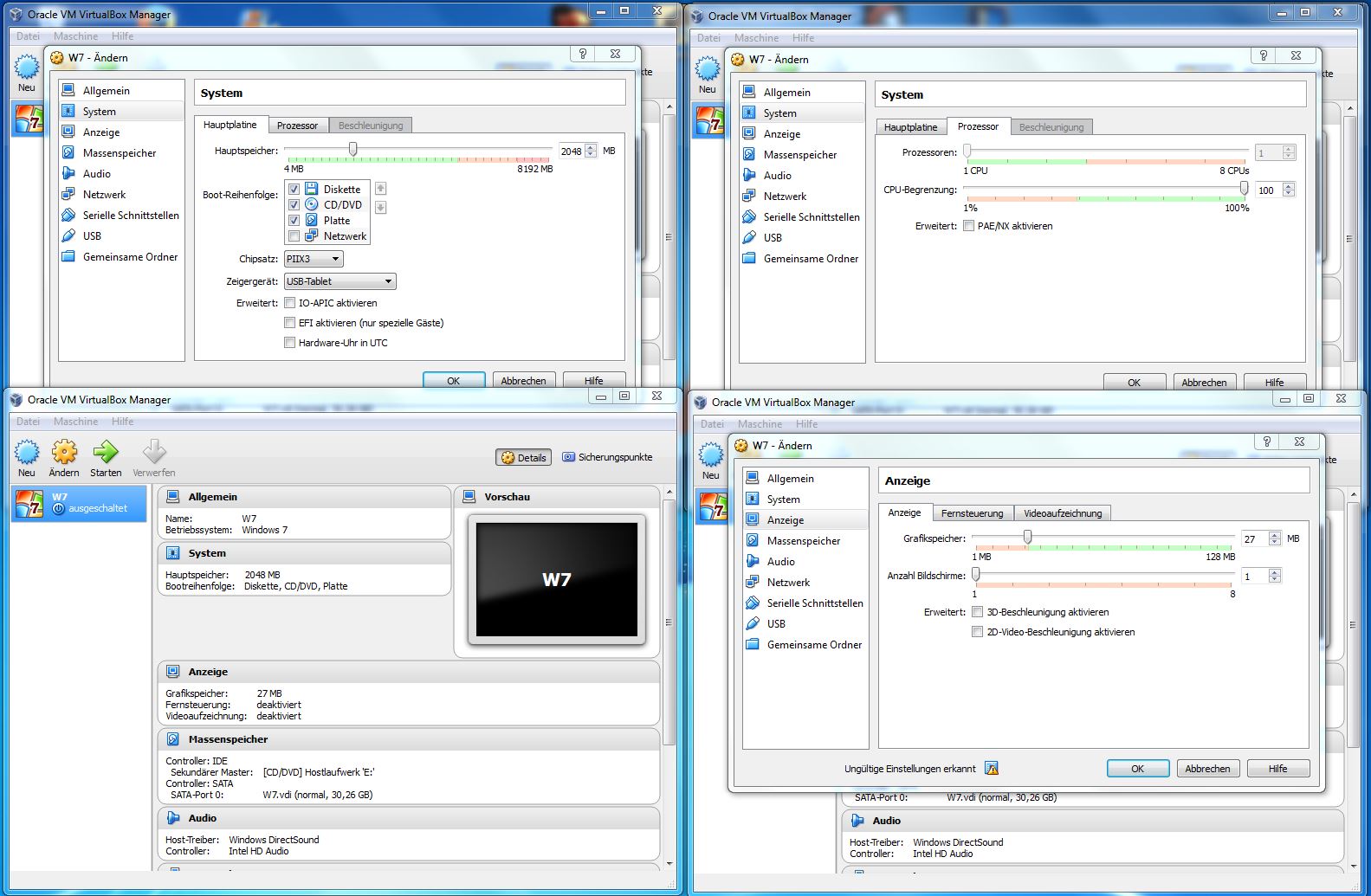
Task: Uncheck Platte in the boot order list
Action: pos(294,220)
